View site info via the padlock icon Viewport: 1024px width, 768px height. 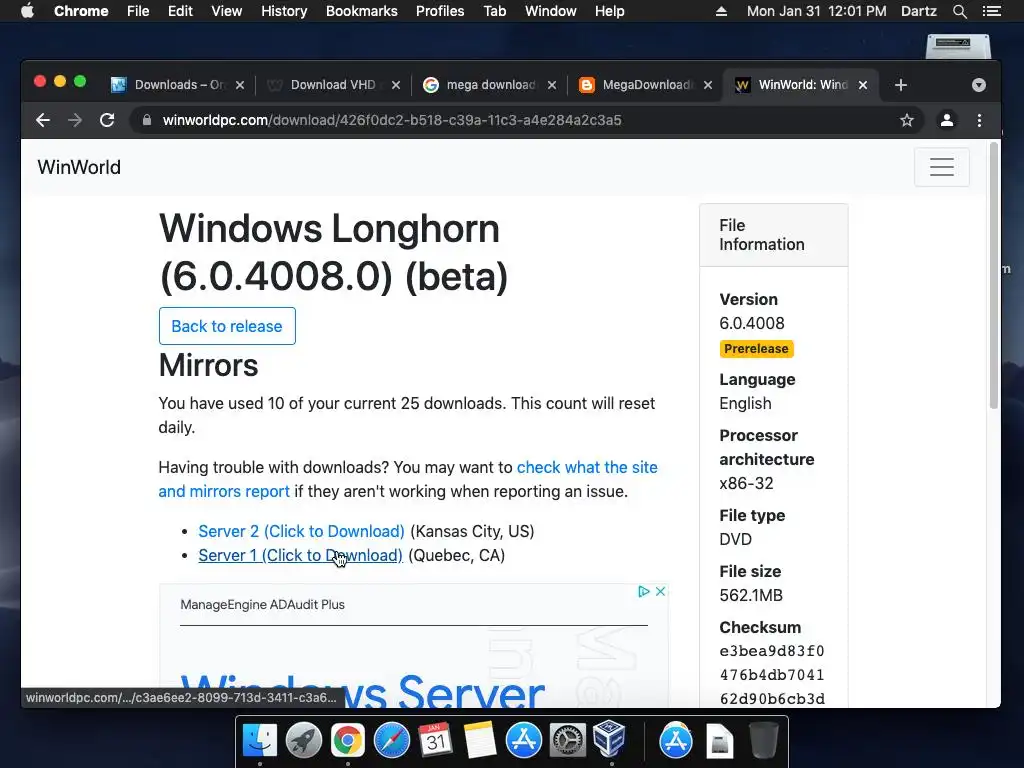(x=147, y=120)
